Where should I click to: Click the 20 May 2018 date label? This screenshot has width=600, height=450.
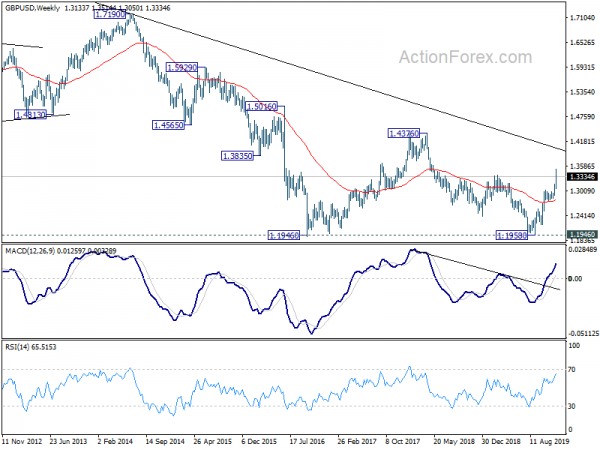453,441
